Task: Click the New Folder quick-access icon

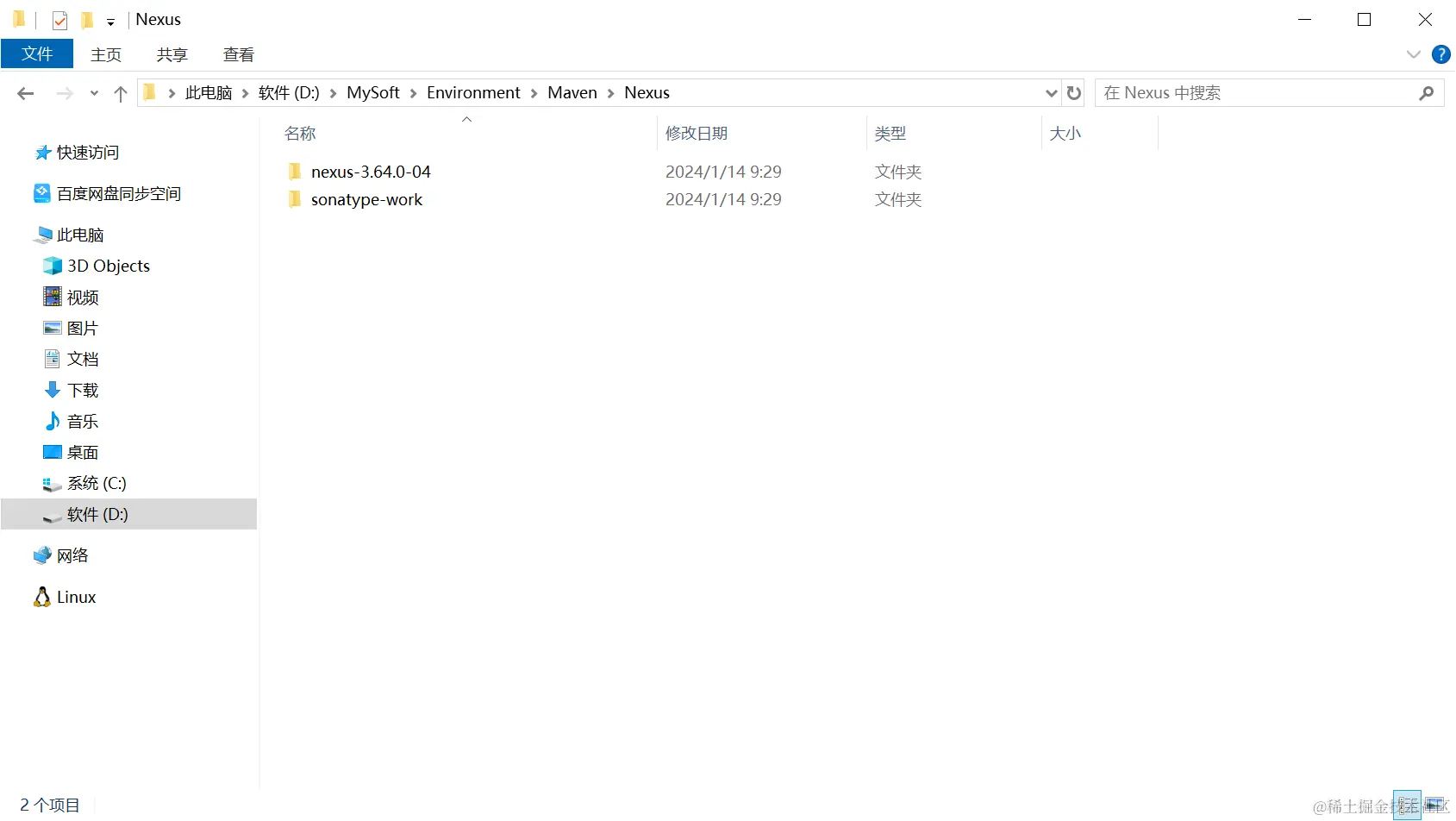Action: click(x=87, y=20)
